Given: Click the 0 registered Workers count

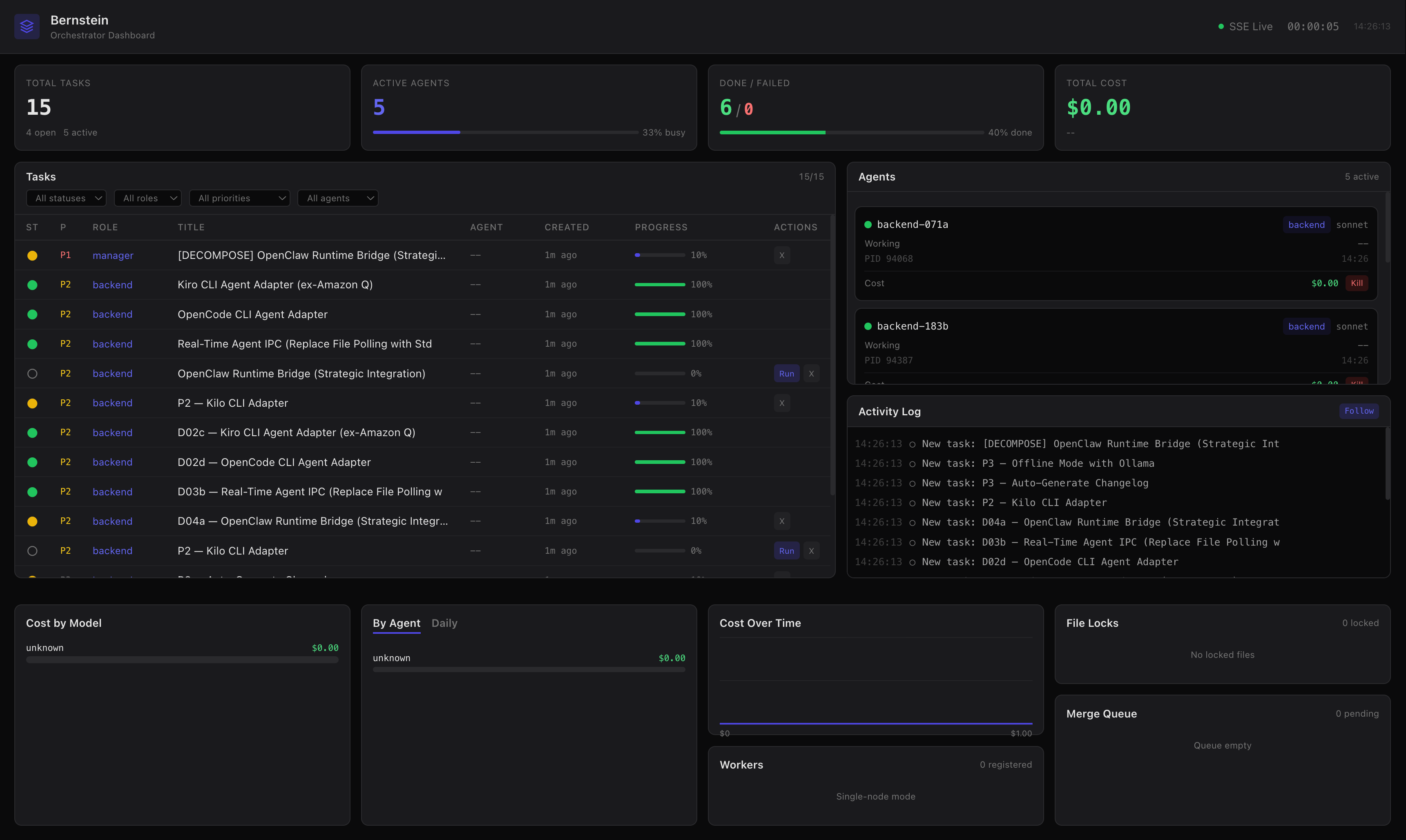Looking at the screenshot, I should 1006,765.
